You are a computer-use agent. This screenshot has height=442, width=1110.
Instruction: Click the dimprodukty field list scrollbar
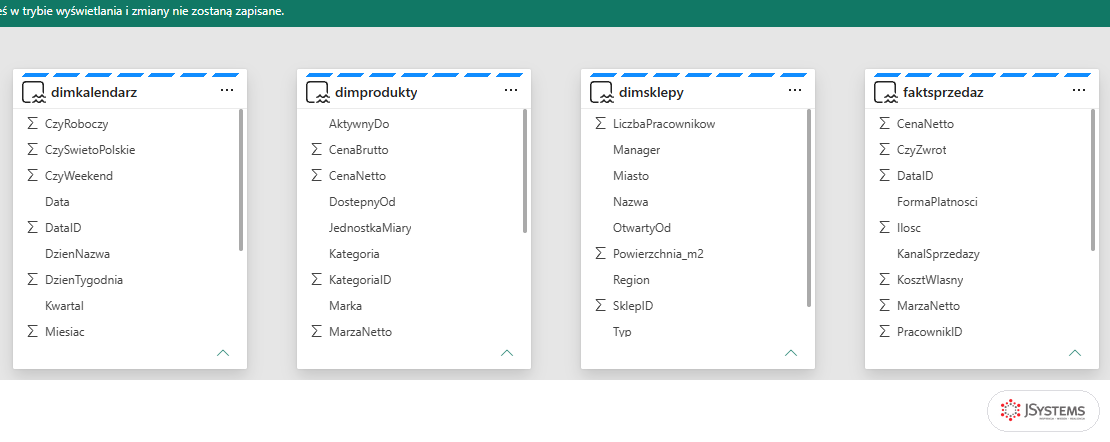pos(525,171)
